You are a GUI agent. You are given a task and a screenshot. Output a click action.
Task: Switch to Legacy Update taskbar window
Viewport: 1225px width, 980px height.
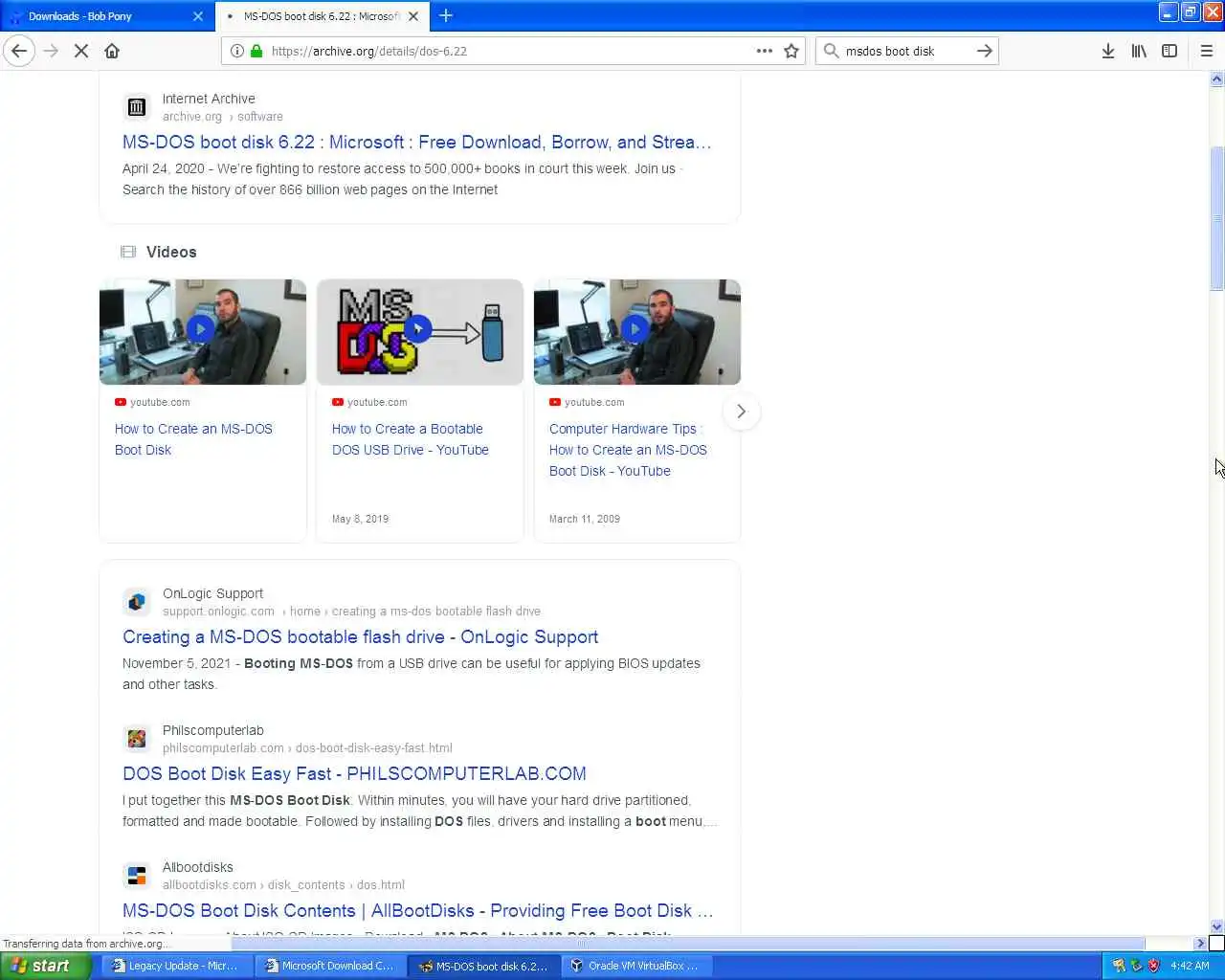176,966
